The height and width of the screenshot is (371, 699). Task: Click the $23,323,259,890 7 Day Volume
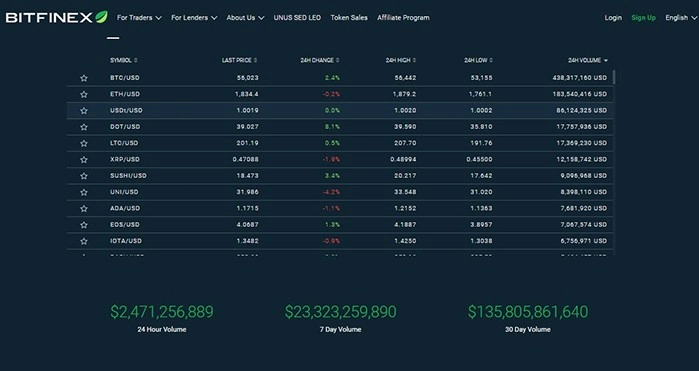pos(341,312)
